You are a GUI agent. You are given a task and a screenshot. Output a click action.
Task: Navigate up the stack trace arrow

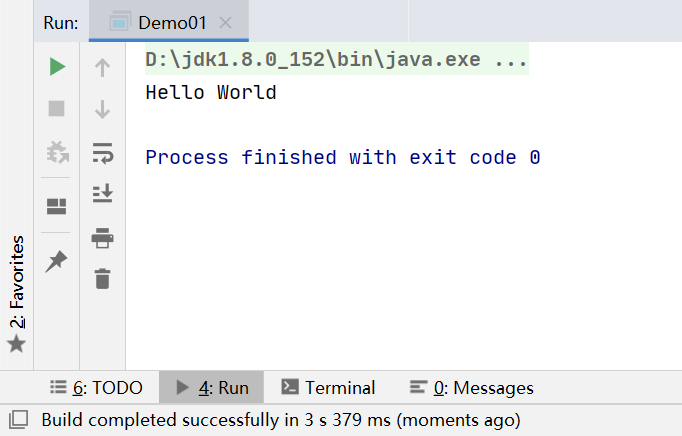tap(102, 68)
